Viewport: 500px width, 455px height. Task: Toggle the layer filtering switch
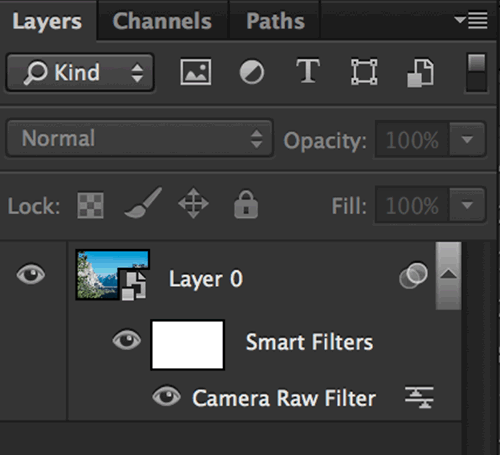click(x=477, y=73)
